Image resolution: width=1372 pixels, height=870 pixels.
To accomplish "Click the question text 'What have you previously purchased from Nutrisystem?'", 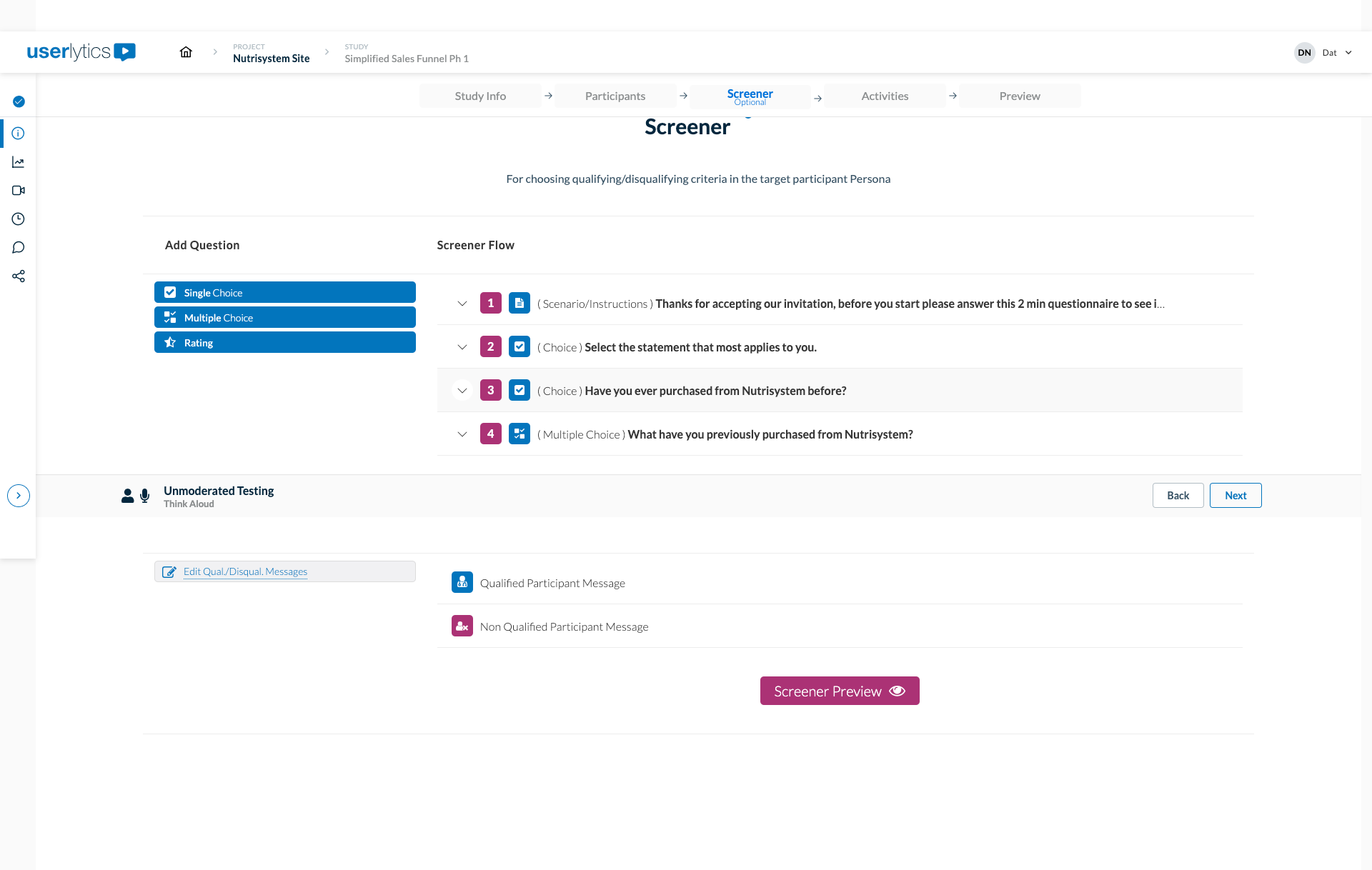I will tap(770, 434).
